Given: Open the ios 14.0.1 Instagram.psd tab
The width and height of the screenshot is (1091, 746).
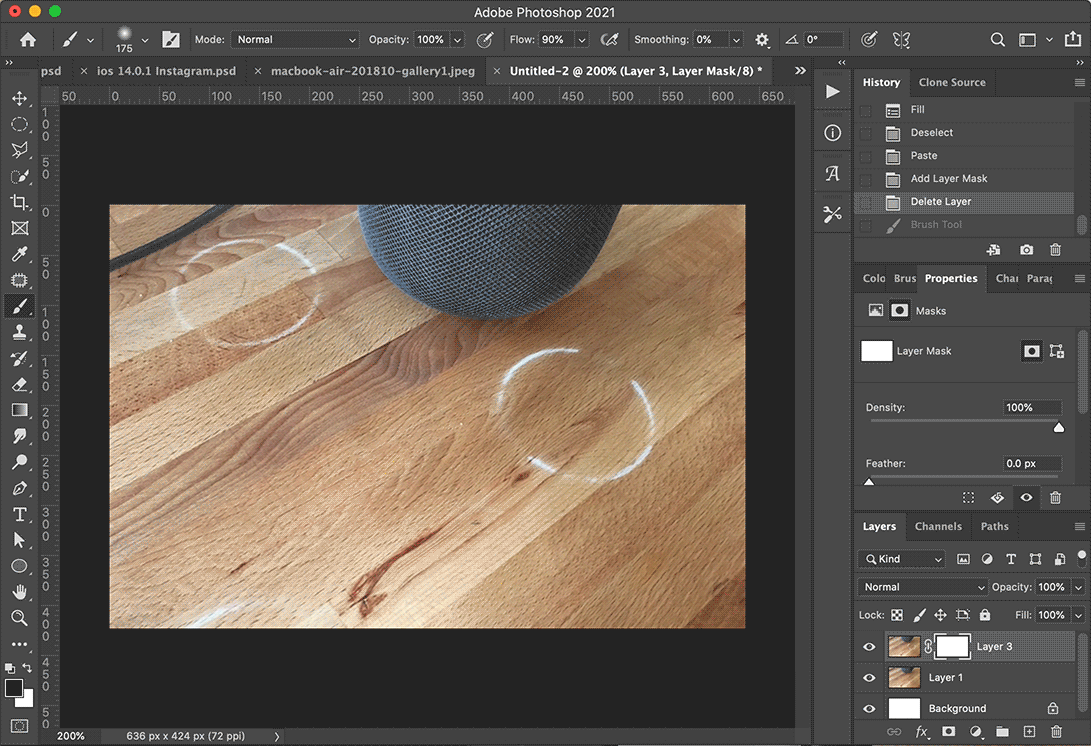Looking at the screenshot, I should 166,71.
